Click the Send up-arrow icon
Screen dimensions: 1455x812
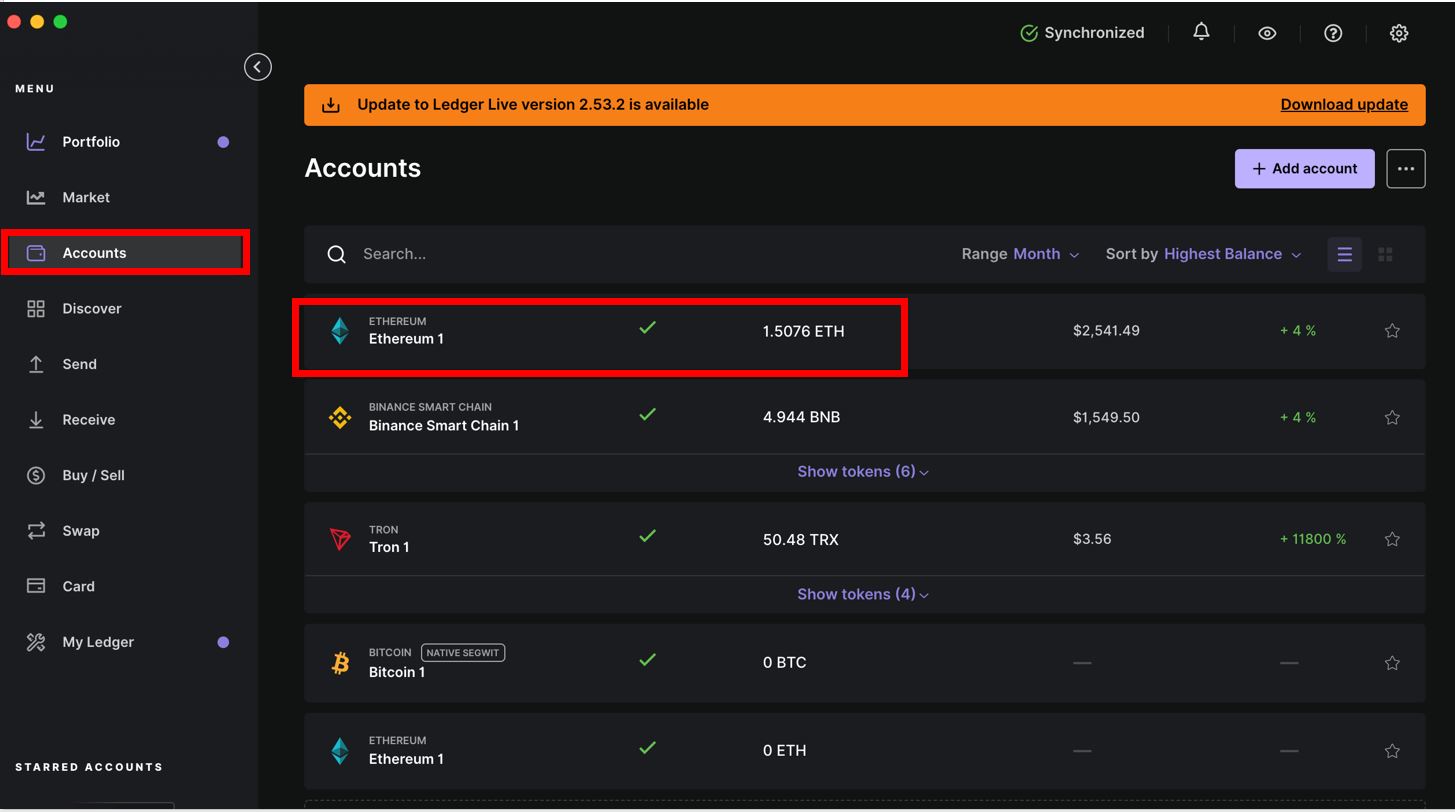[36, 364]
